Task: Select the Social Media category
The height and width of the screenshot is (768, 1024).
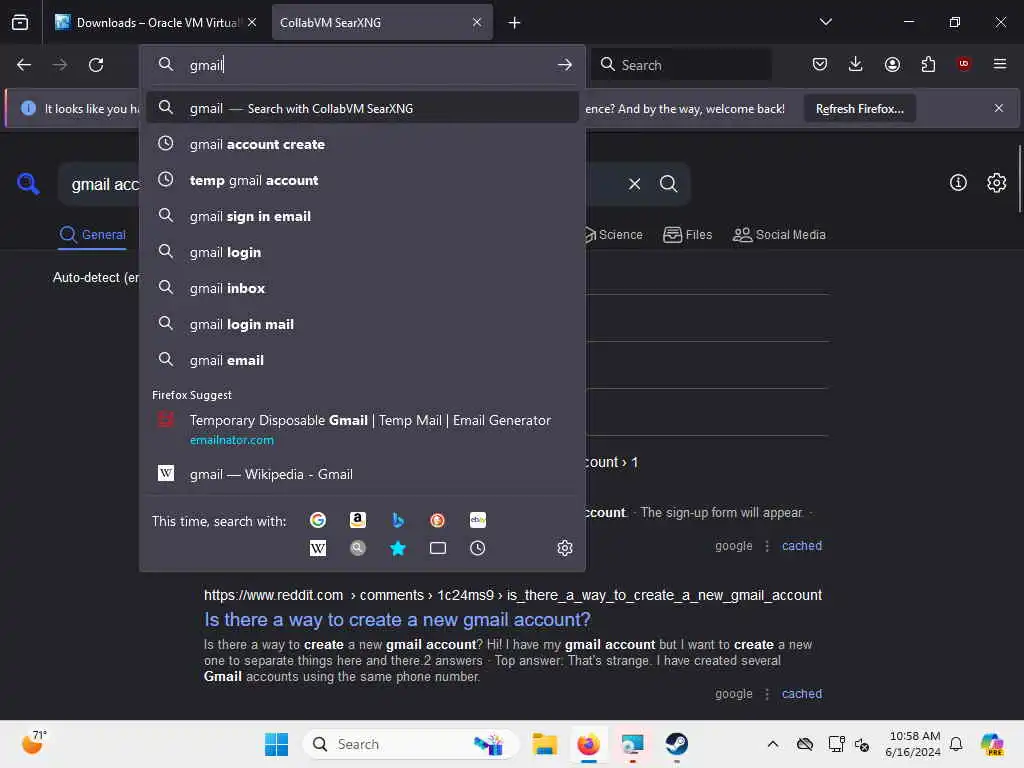Action: (779, 234)
